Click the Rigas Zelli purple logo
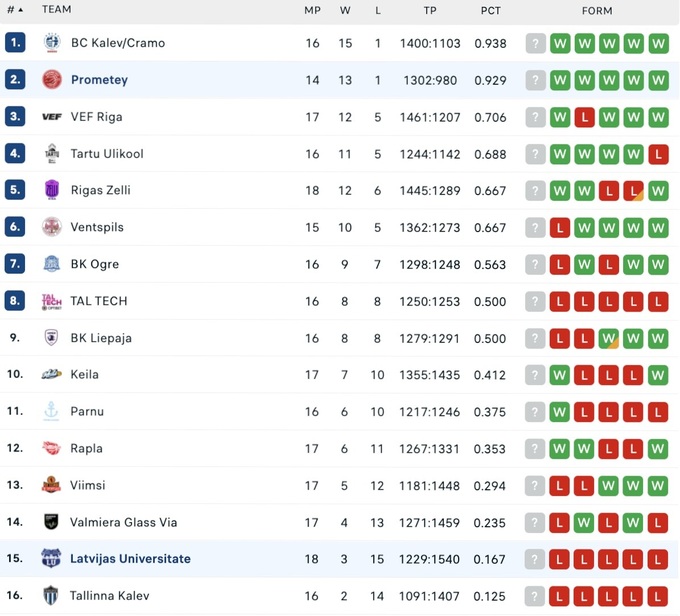Screen dimensions: 680x616 (52, 190)
